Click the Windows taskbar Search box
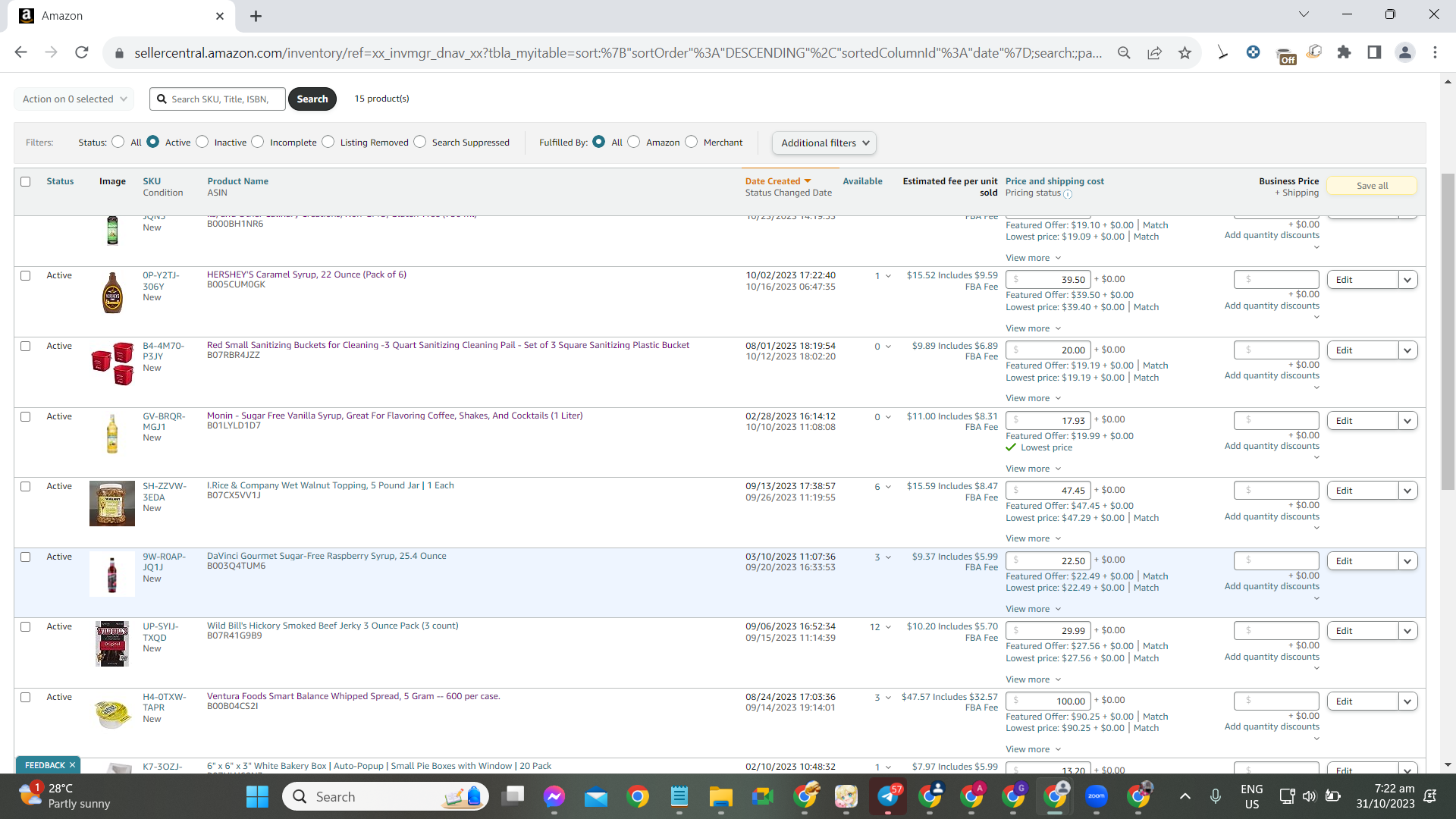The image size is (1456, 819). [x=386, y=796]
